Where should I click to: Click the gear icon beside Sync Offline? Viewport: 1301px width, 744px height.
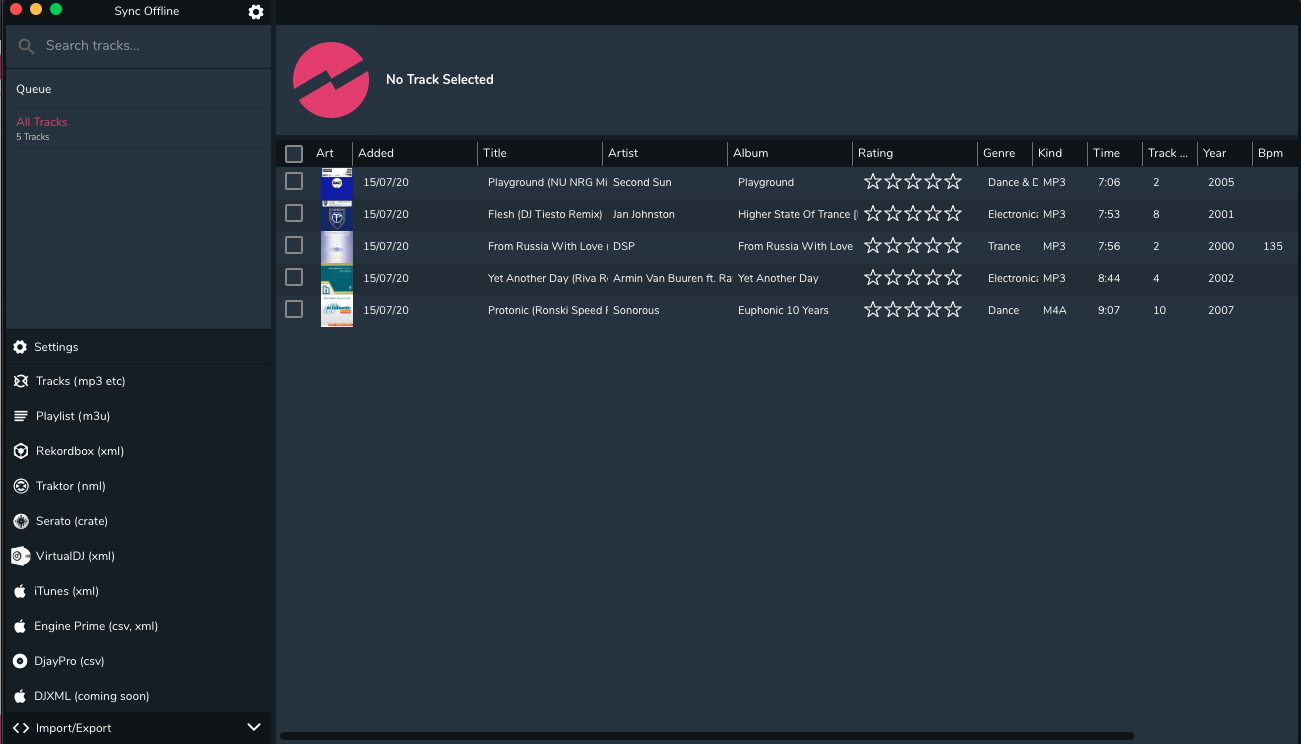(256, 12)
